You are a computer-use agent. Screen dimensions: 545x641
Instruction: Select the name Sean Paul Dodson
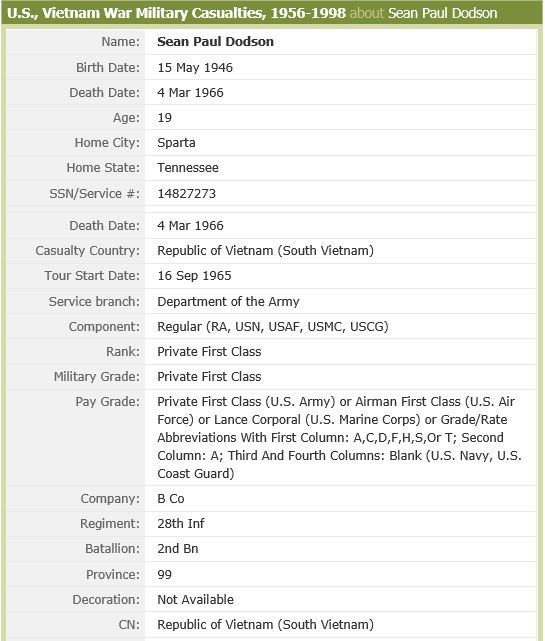(x=215, y=42)
